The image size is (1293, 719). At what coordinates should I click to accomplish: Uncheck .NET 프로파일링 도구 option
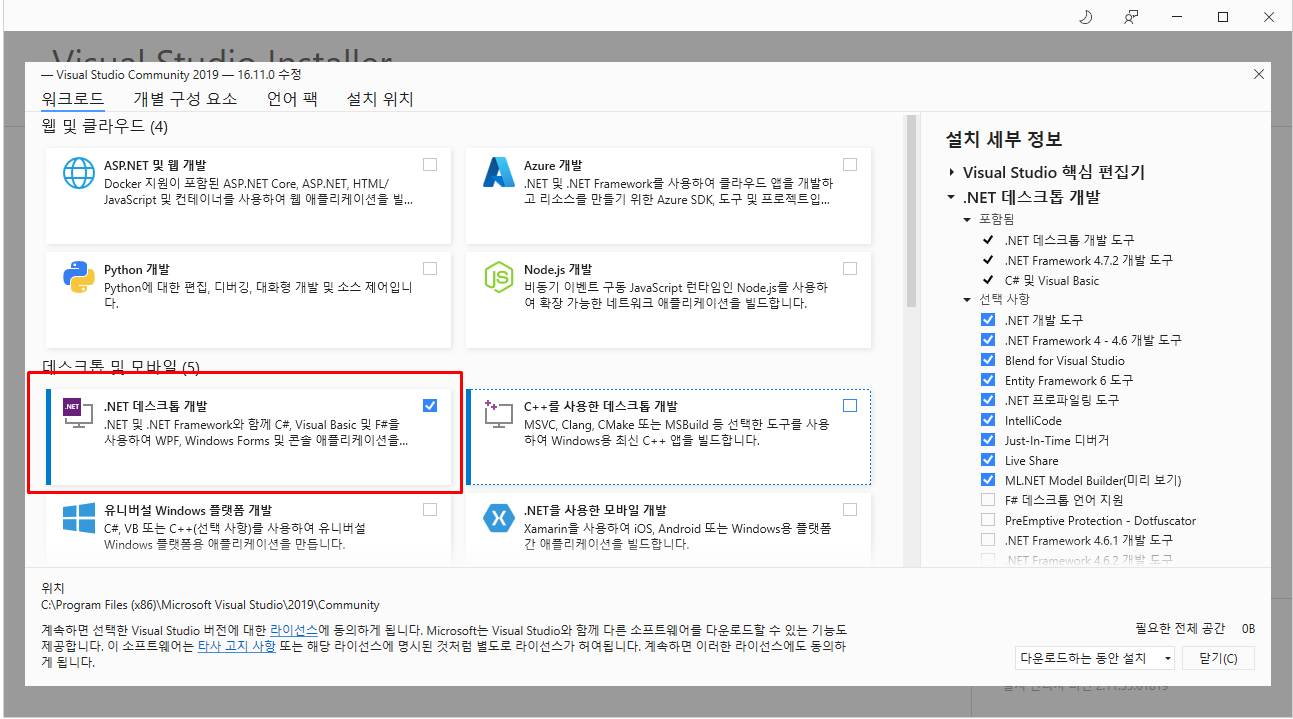[x=988, y=400]
